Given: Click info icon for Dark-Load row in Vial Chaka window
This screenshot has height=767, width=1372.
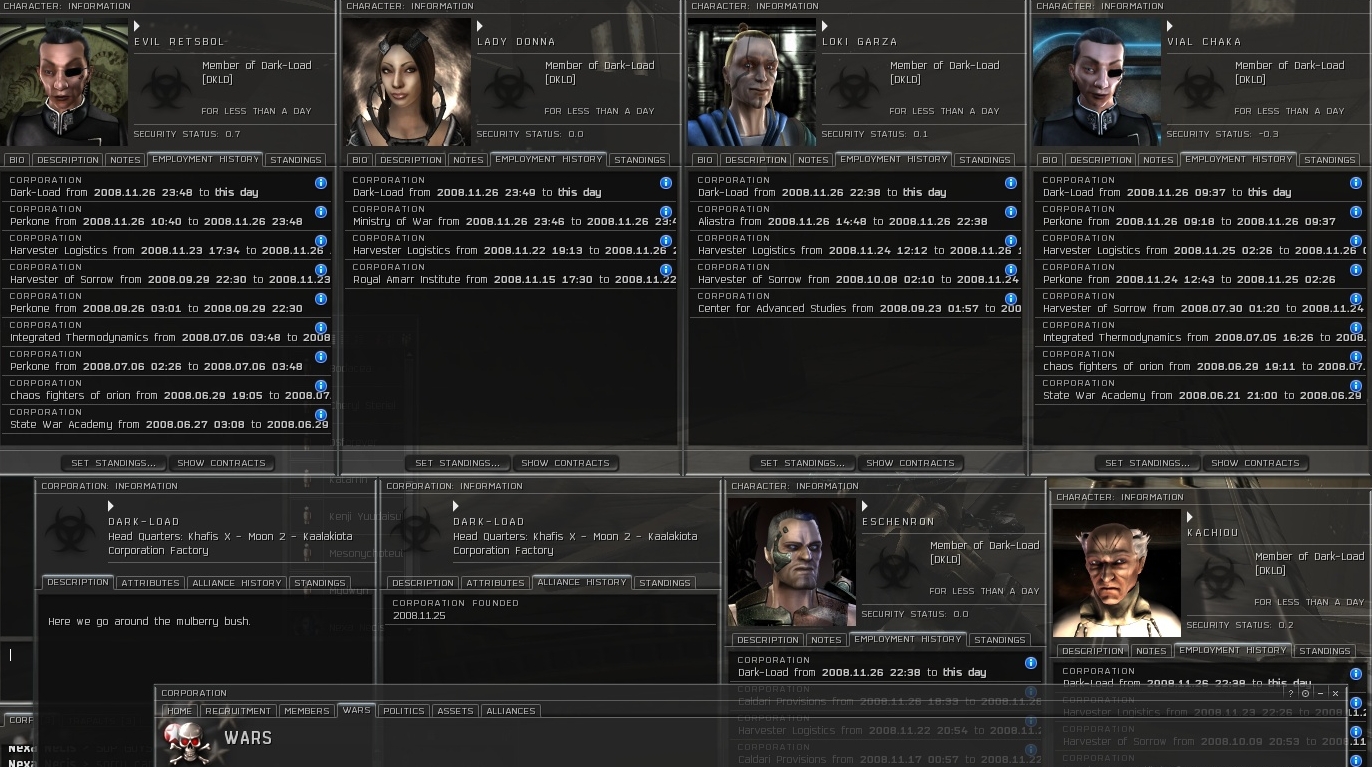Looking at the screenshot, I should 1356,183.
